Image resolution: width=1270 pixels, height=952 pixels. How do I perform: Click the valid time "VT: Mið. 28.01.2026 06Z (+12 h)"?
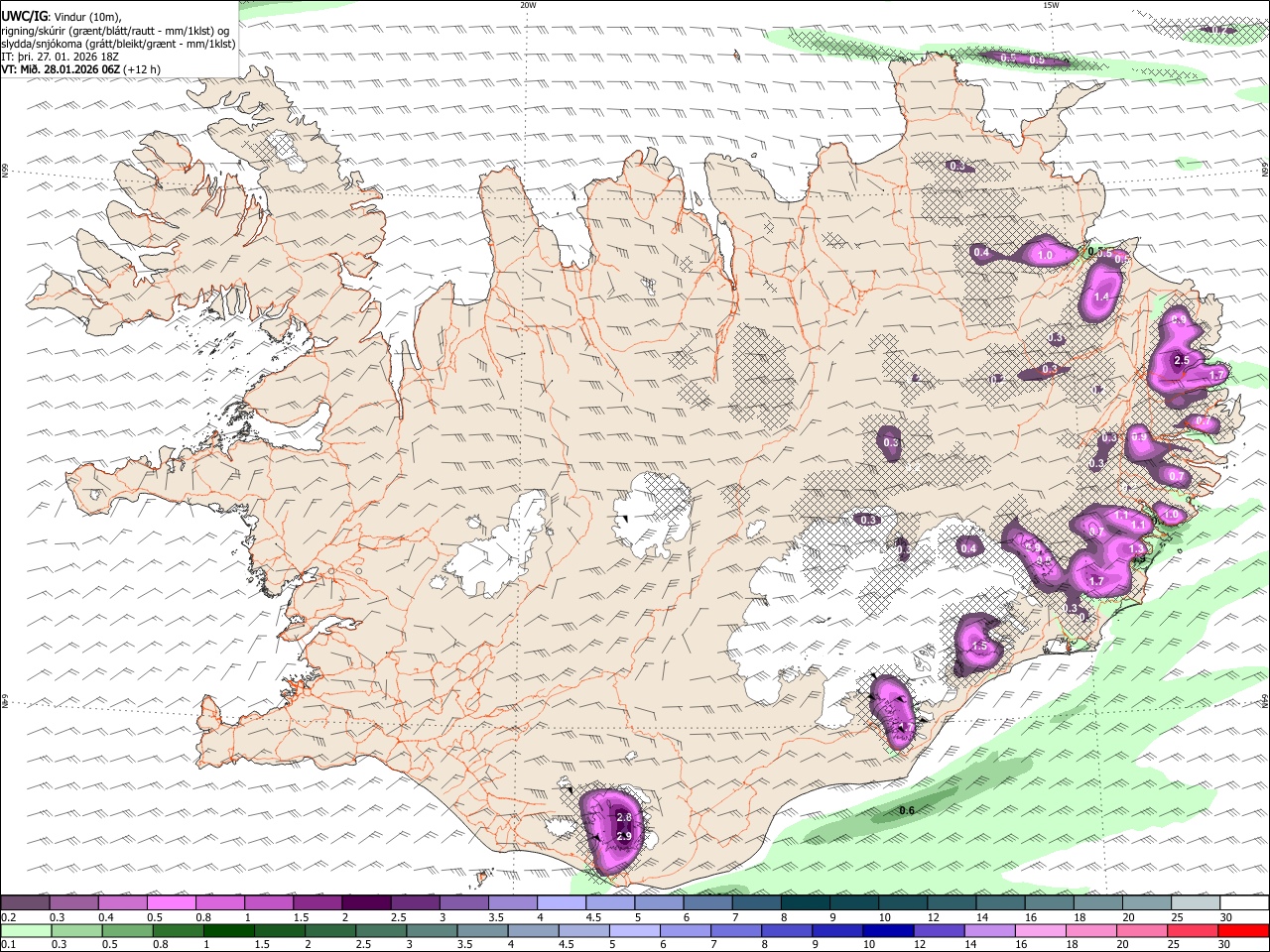coord(80,69)
